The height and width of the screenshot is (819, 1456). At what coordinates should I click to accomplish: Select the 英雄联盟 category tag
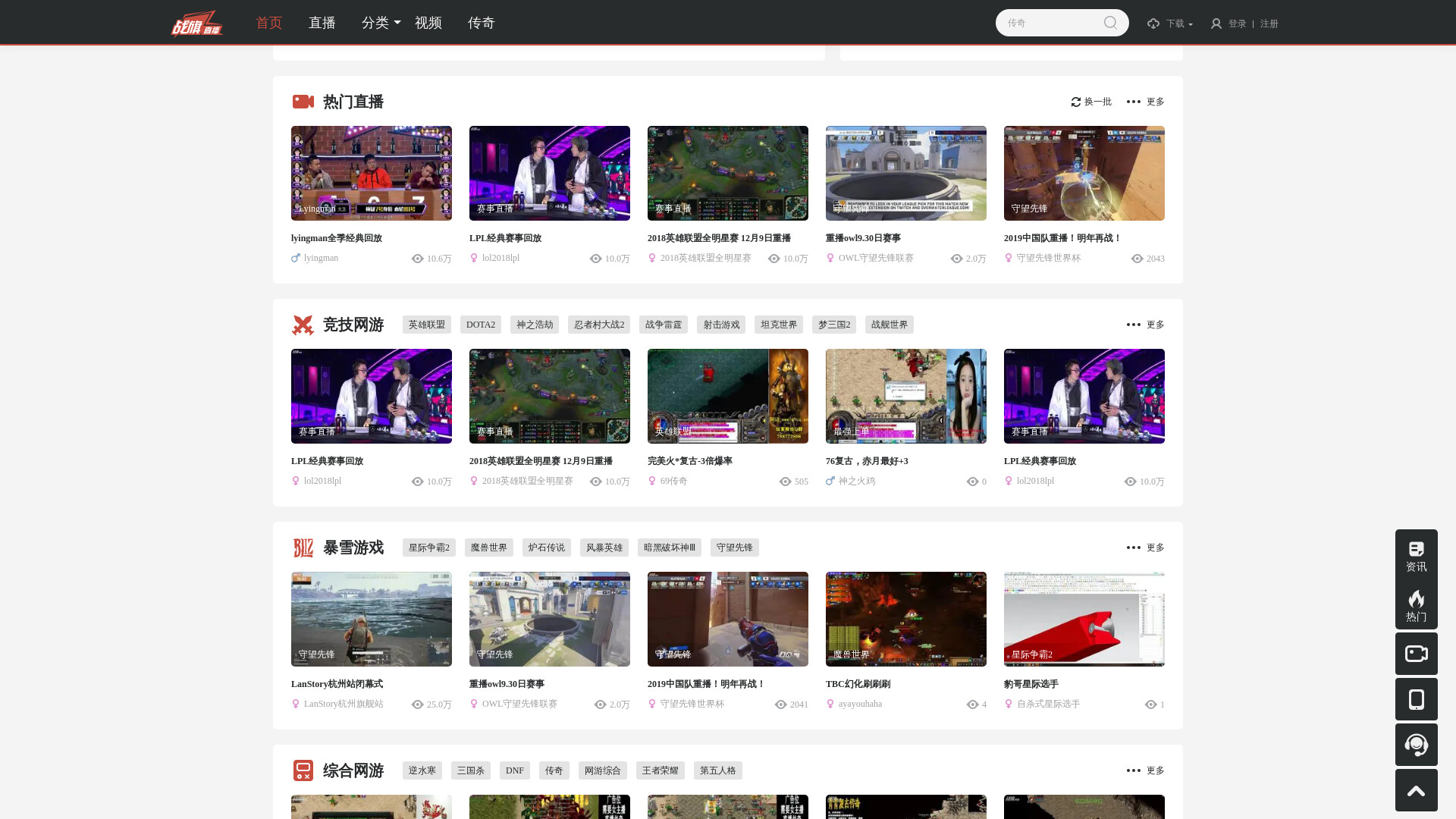point(427,325)
